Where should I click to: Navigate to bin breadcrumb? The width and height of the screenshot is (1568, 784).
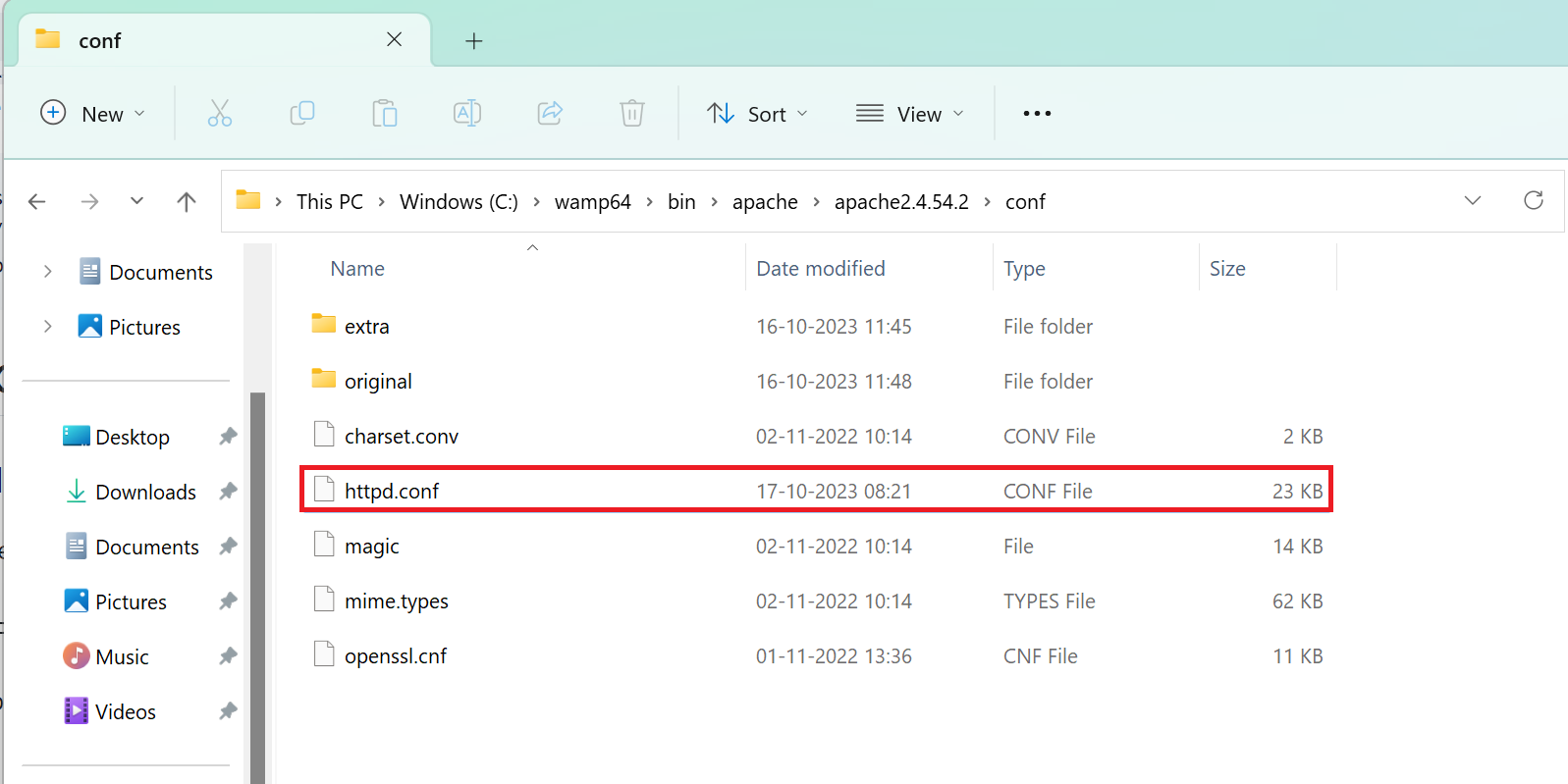pyautogui.click(x=681, y=202)
